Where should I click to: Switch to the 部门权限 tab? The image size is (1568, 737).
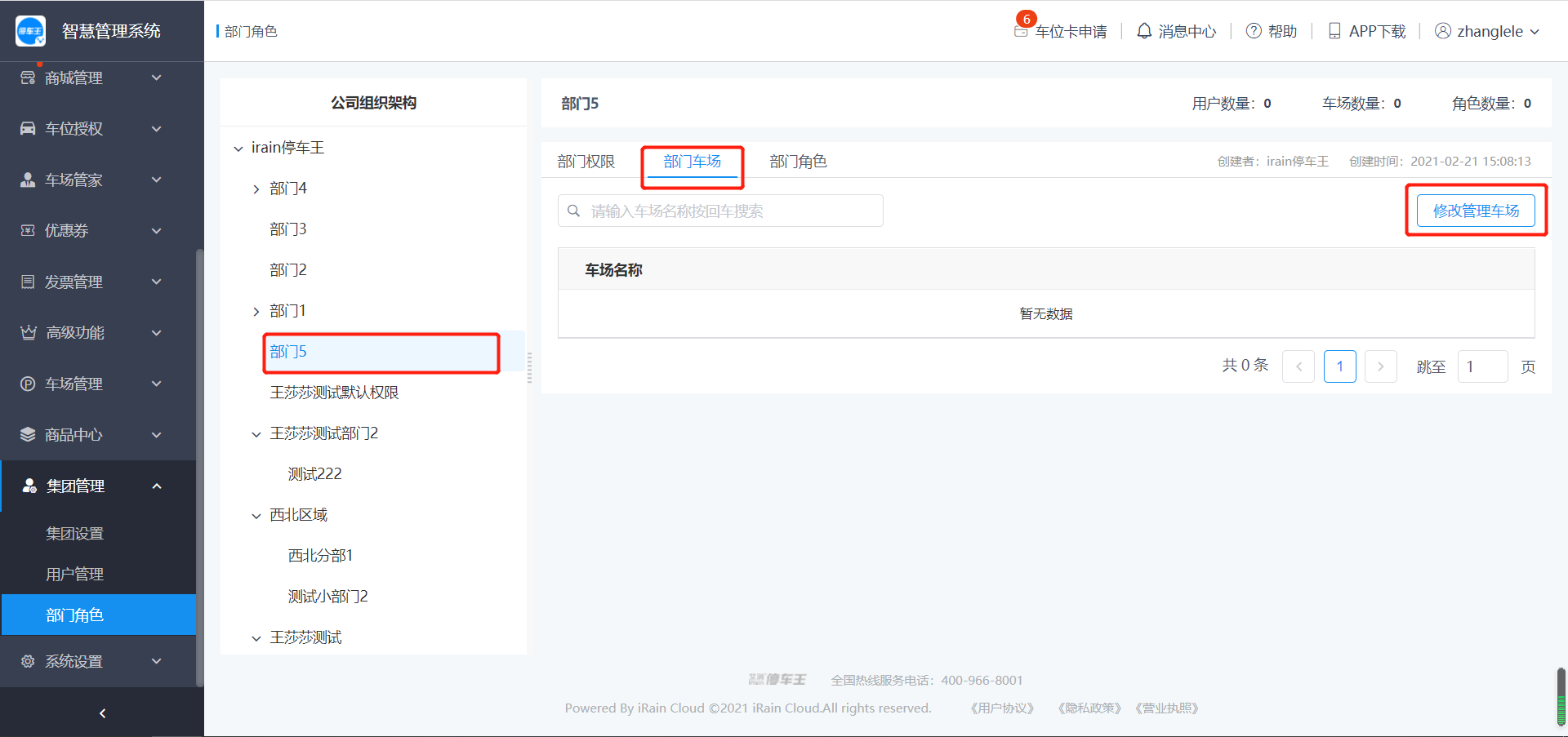pos(586,162)
